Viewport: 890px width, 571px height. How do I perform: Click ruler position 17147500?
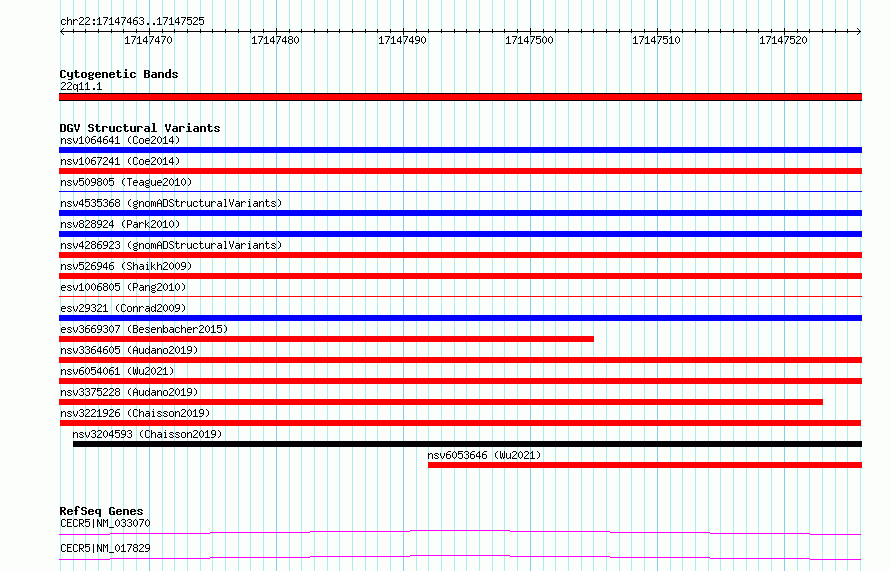click(x=529, y=40)
